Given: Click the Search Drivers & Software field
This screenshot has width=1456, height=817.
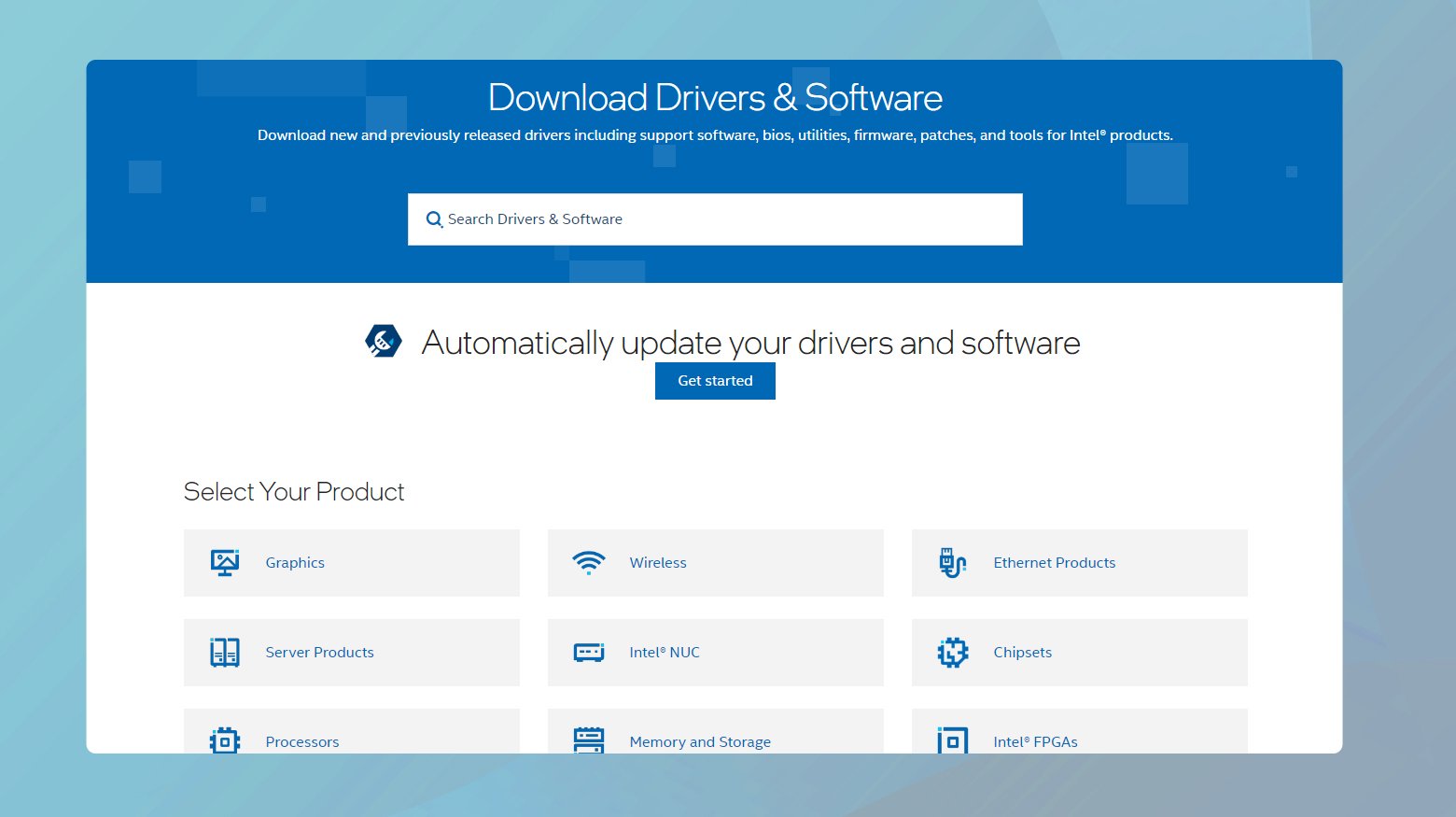Looking at the screenshot, I should pyautogui.click(x=715, y=218).
